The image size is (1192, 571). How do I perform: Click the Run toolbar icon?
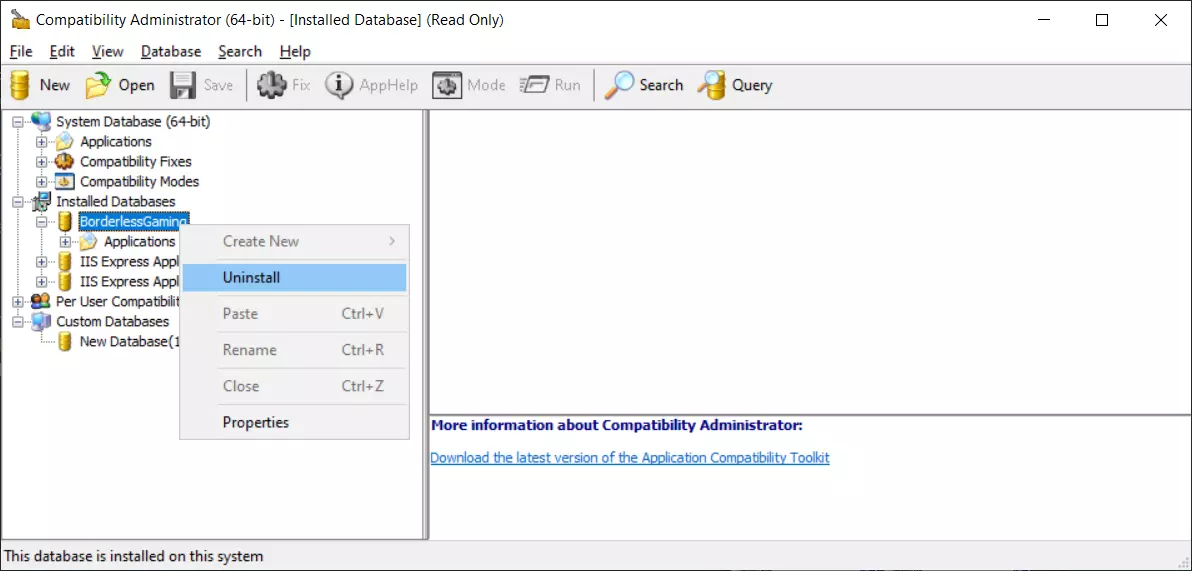point(534,85)
